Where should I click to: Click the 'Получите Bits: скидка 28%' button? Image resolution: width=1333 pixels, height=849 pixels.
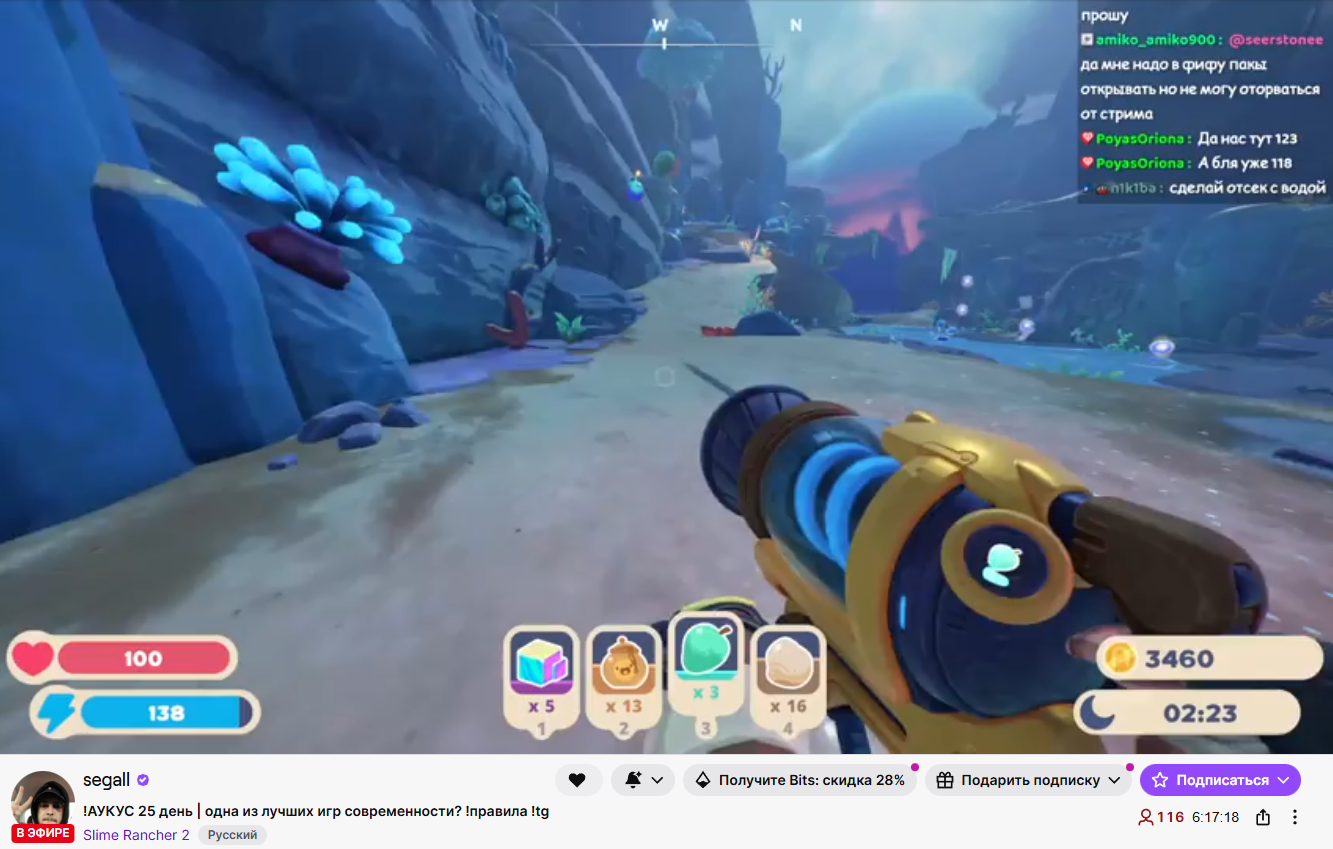800,780
